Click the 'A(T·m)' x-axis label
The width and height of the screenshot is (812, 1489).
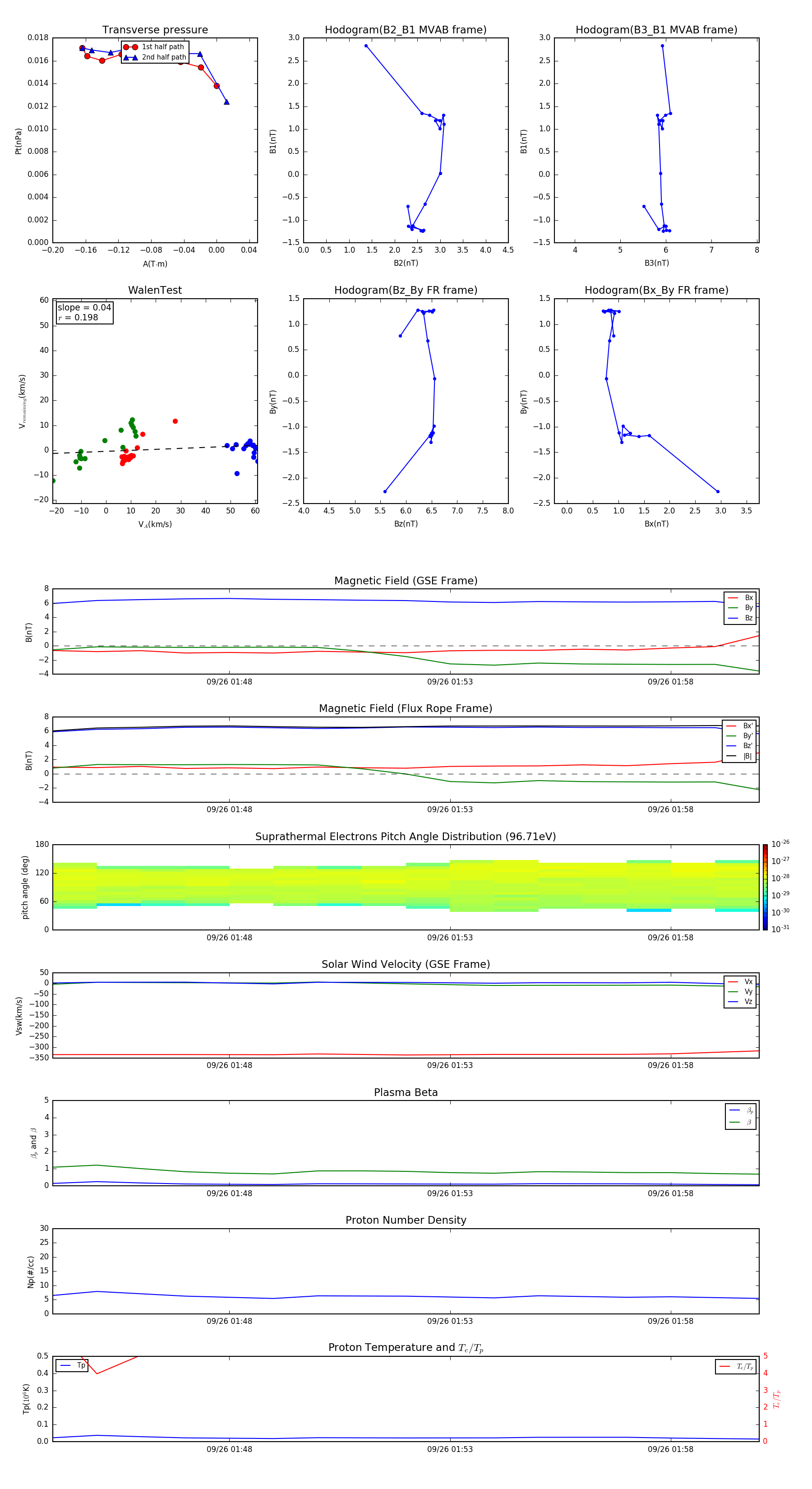155,264
